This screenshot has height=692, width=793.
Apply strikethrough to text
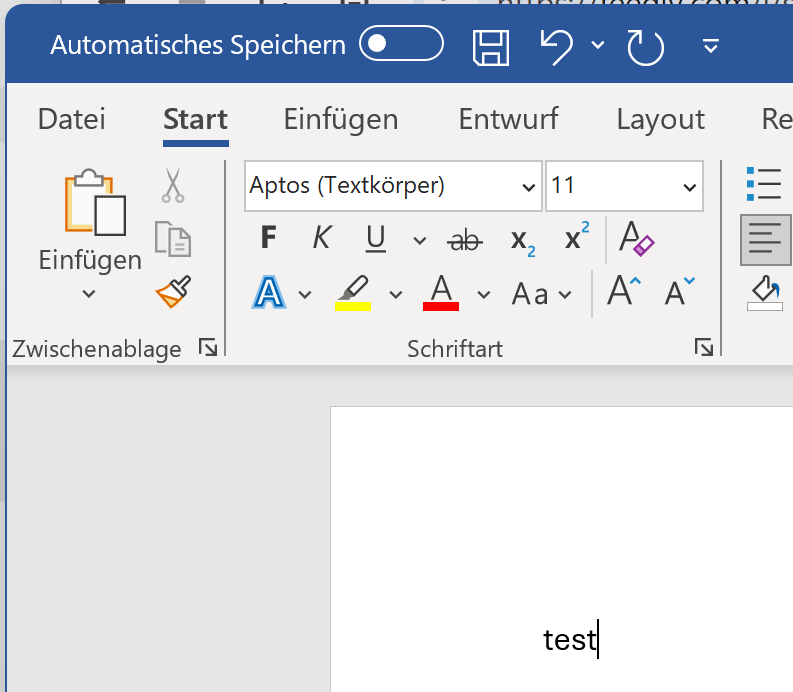(464, 239)
